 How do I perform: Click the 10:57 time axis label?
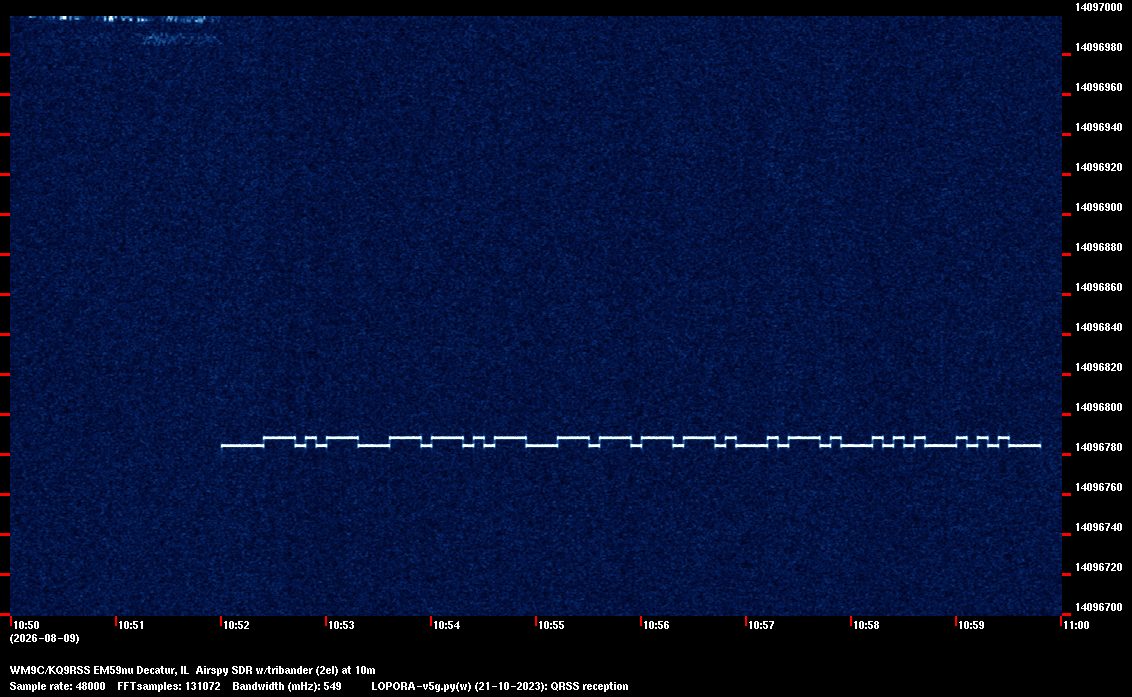pyautogui.click(x=762, y=625)
